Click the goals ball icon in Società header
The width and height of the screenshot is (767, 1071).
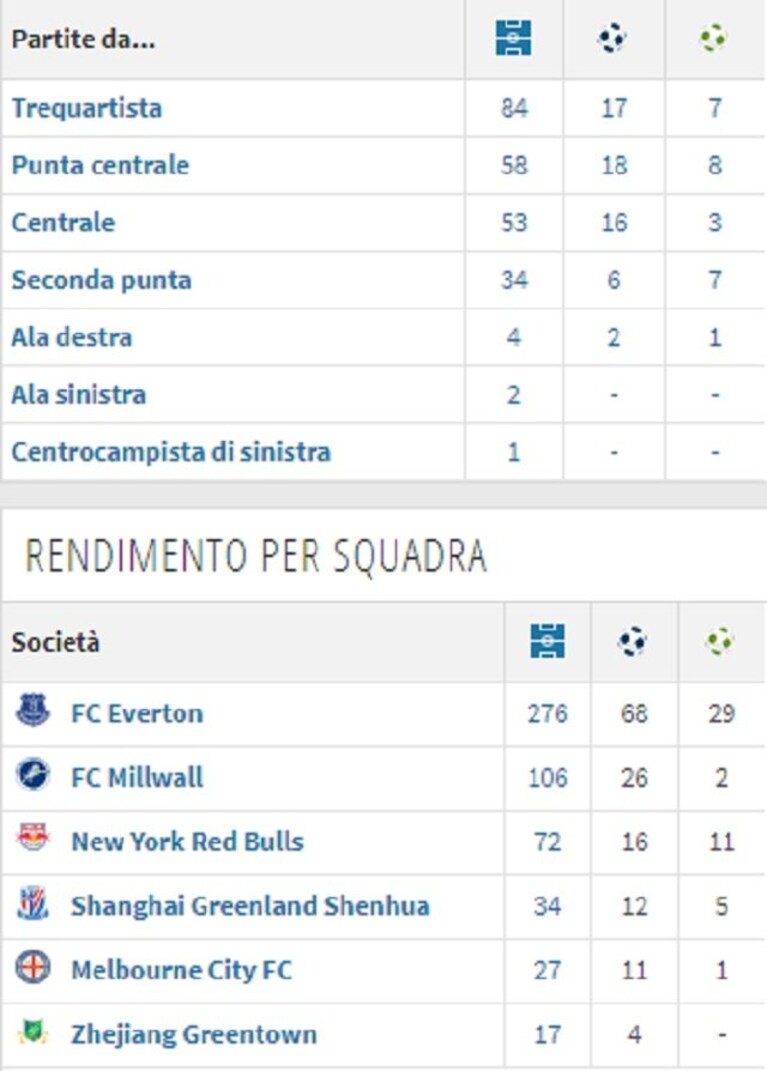click(x=632, y=641)
